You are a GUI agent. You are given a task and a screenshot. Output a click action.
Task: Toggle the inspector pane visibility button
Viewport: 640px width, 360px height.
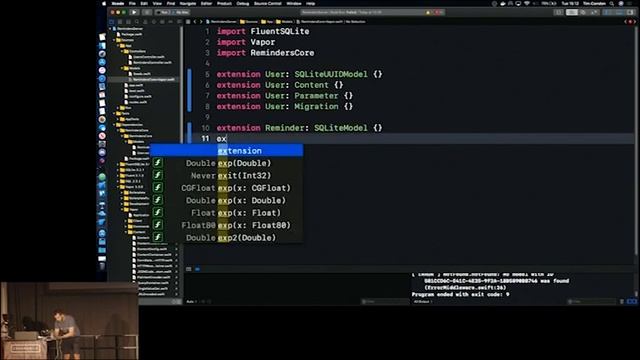click(x=631, y=12)
